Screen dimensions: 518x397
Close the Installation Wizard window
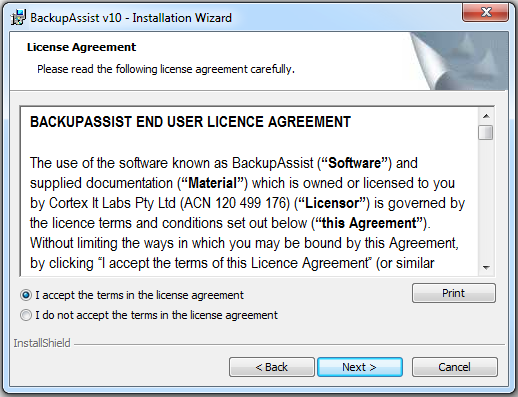(485, 13)
